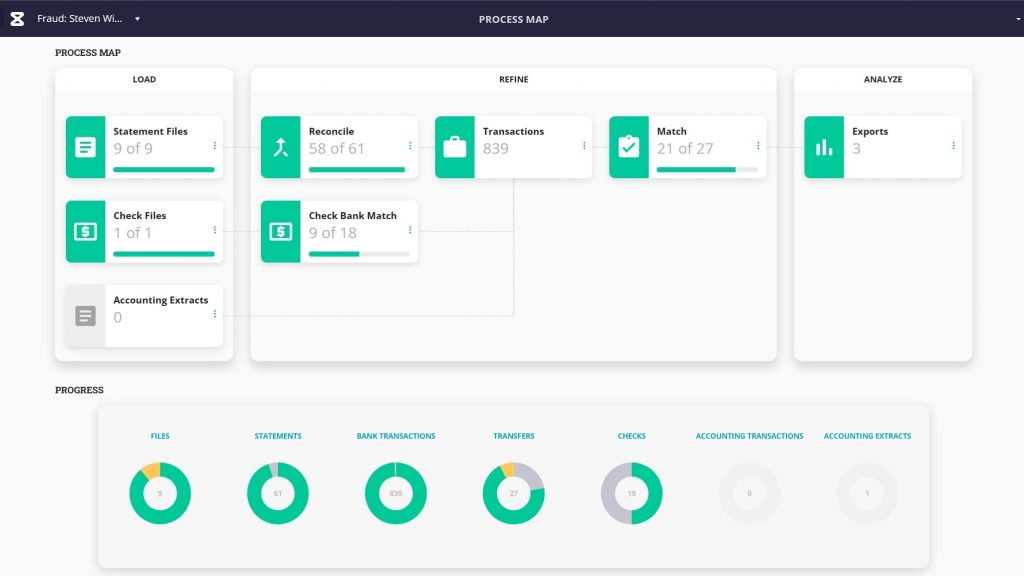Click the PROCESS MAP title in header bar
1024x576 pixels.
click(x=513, y=20)
